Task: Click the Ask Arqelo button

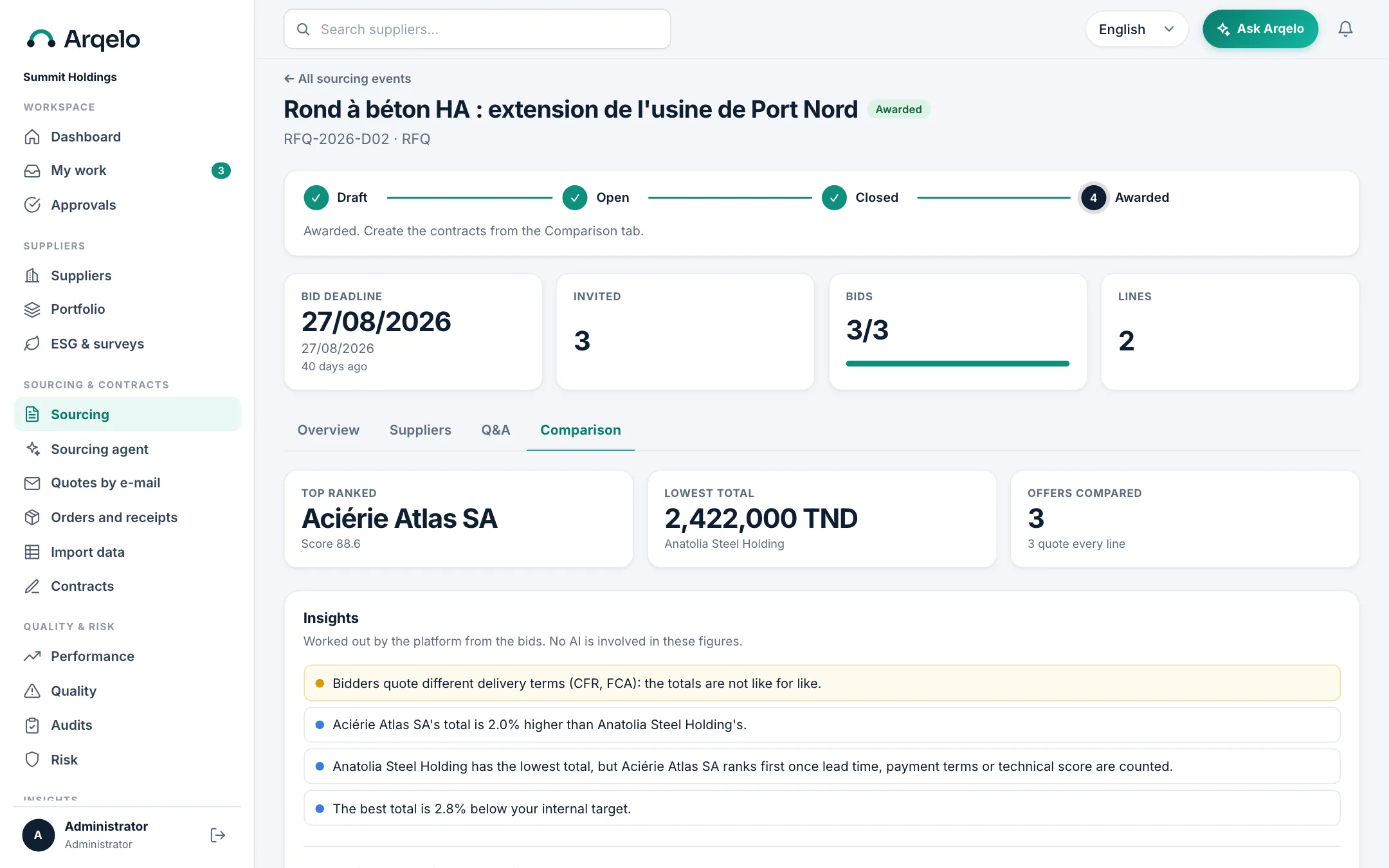Action: click(1260, 29)
